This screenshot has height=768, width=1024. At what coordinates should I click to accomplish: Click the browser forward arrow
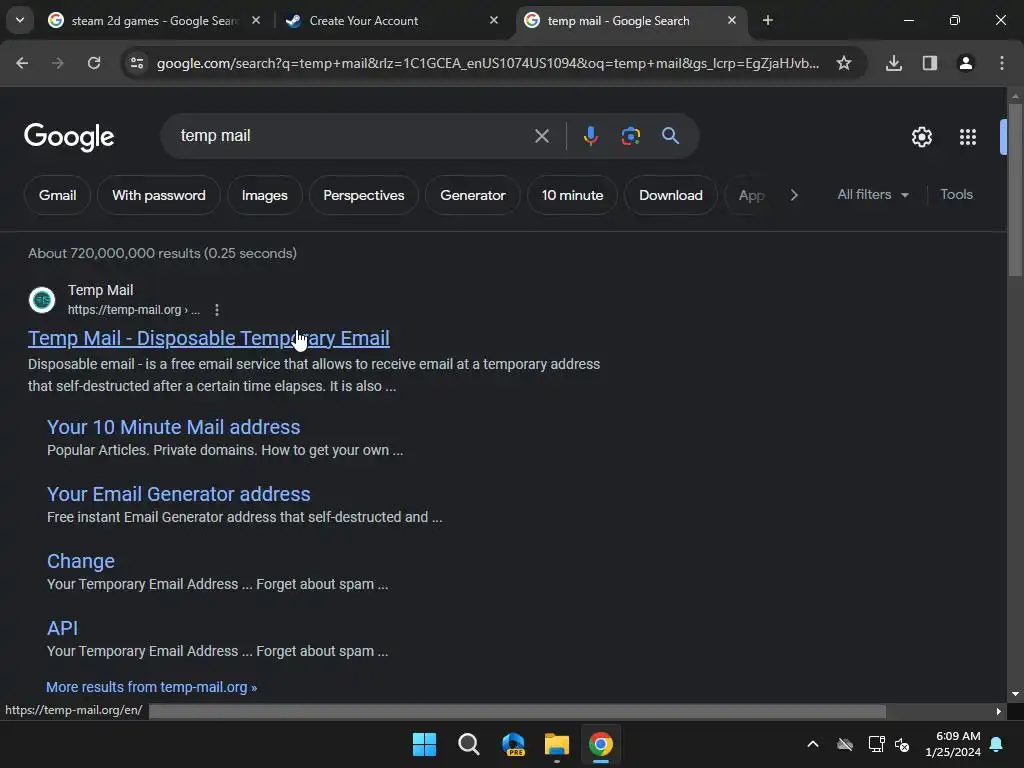point(58,63)
